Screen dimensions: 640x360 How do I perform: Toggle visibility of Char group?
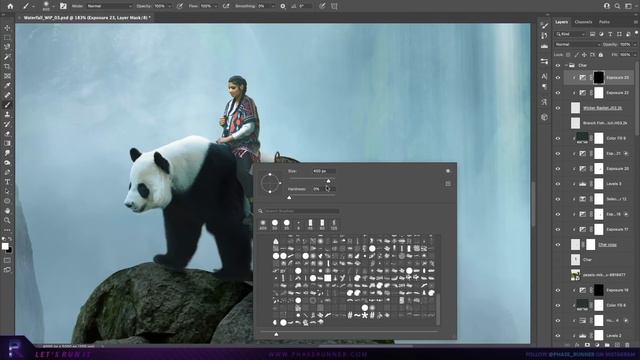coord(558,65)
